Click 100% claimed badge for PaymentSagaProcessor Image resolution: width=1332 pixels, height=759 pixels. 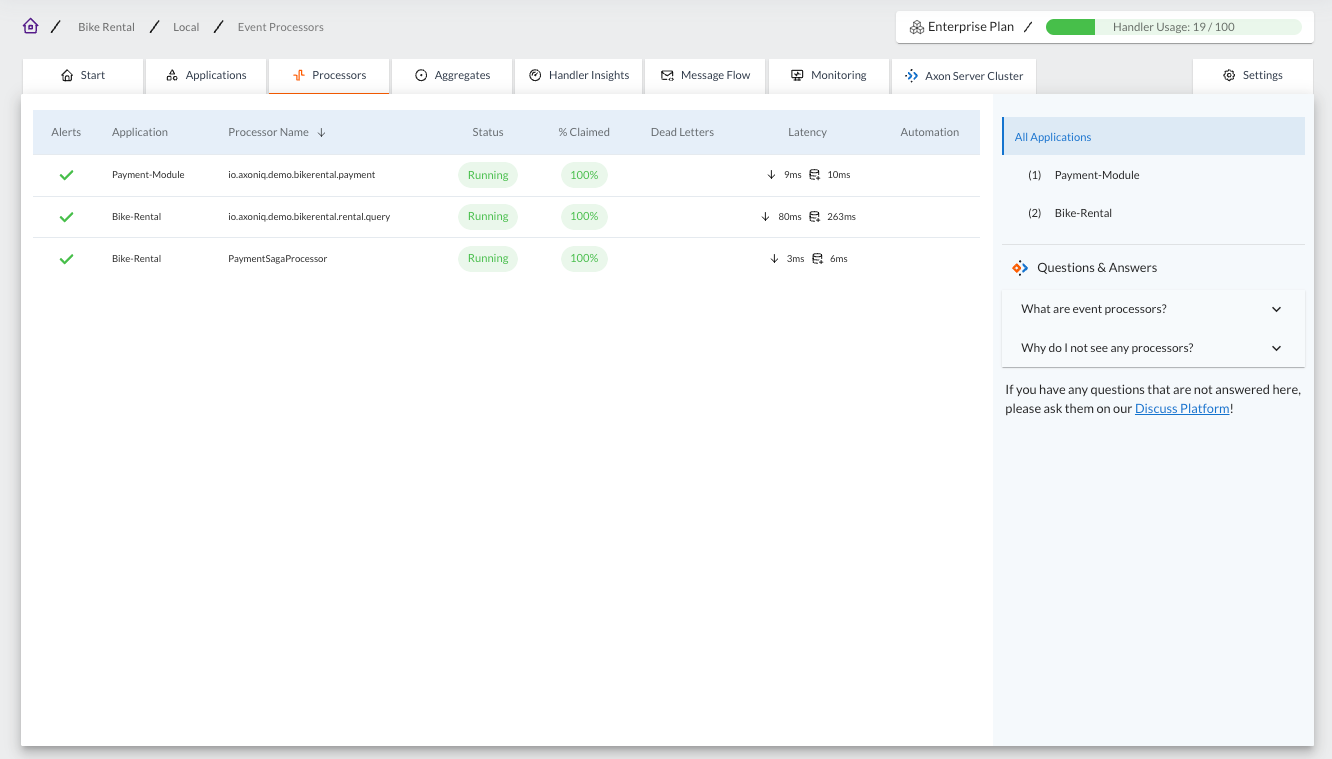[x=584, y=258]
